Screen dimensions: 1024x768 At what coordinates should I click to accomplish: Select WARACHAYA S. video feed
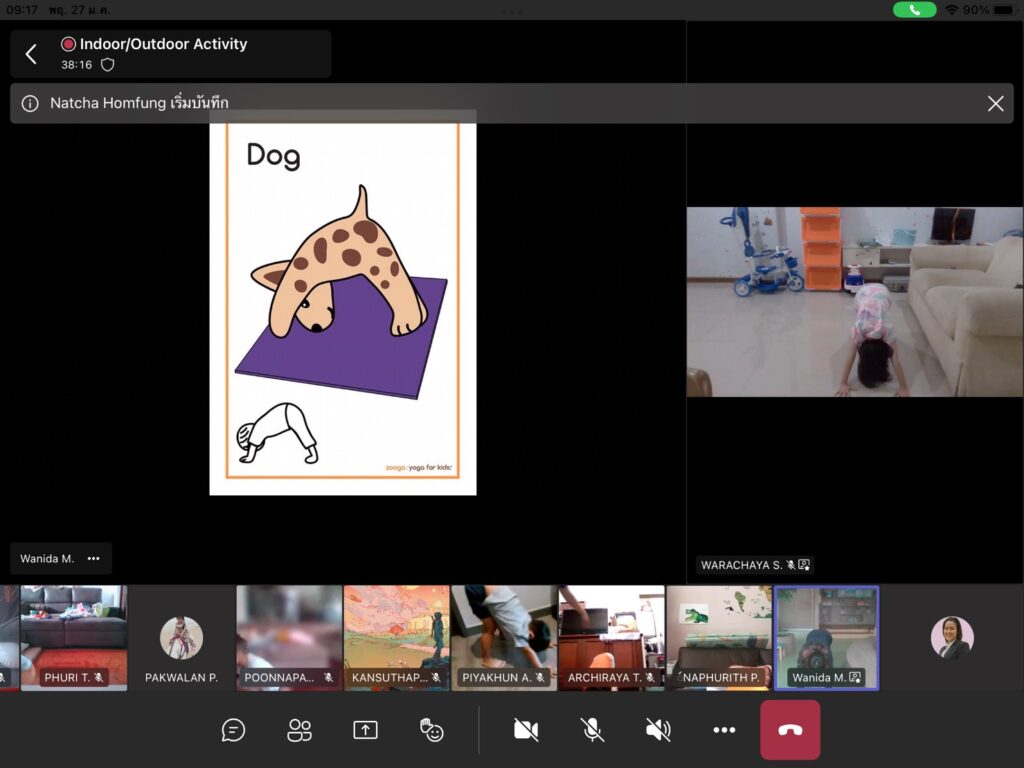854,302
